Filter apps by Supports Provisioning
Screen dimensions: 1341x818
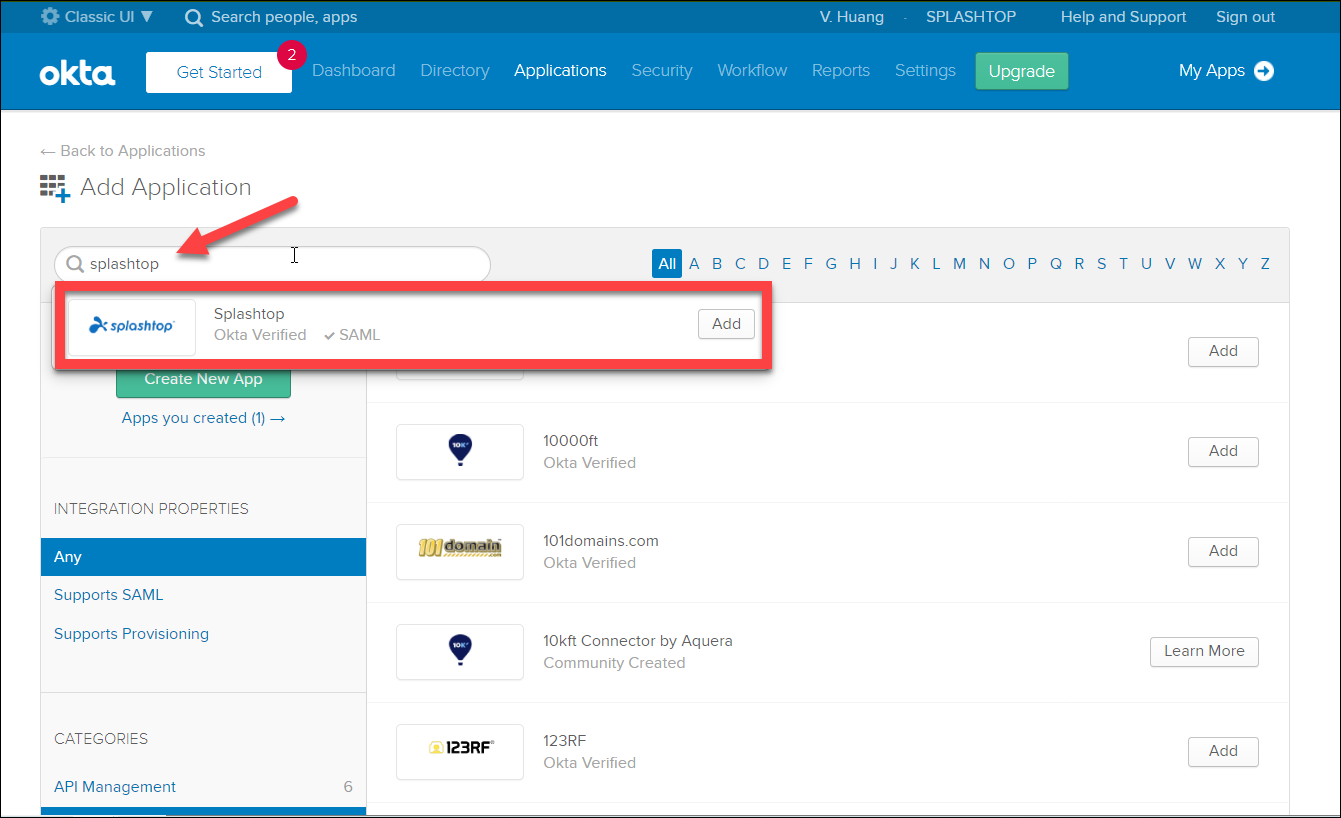(131, 633)
